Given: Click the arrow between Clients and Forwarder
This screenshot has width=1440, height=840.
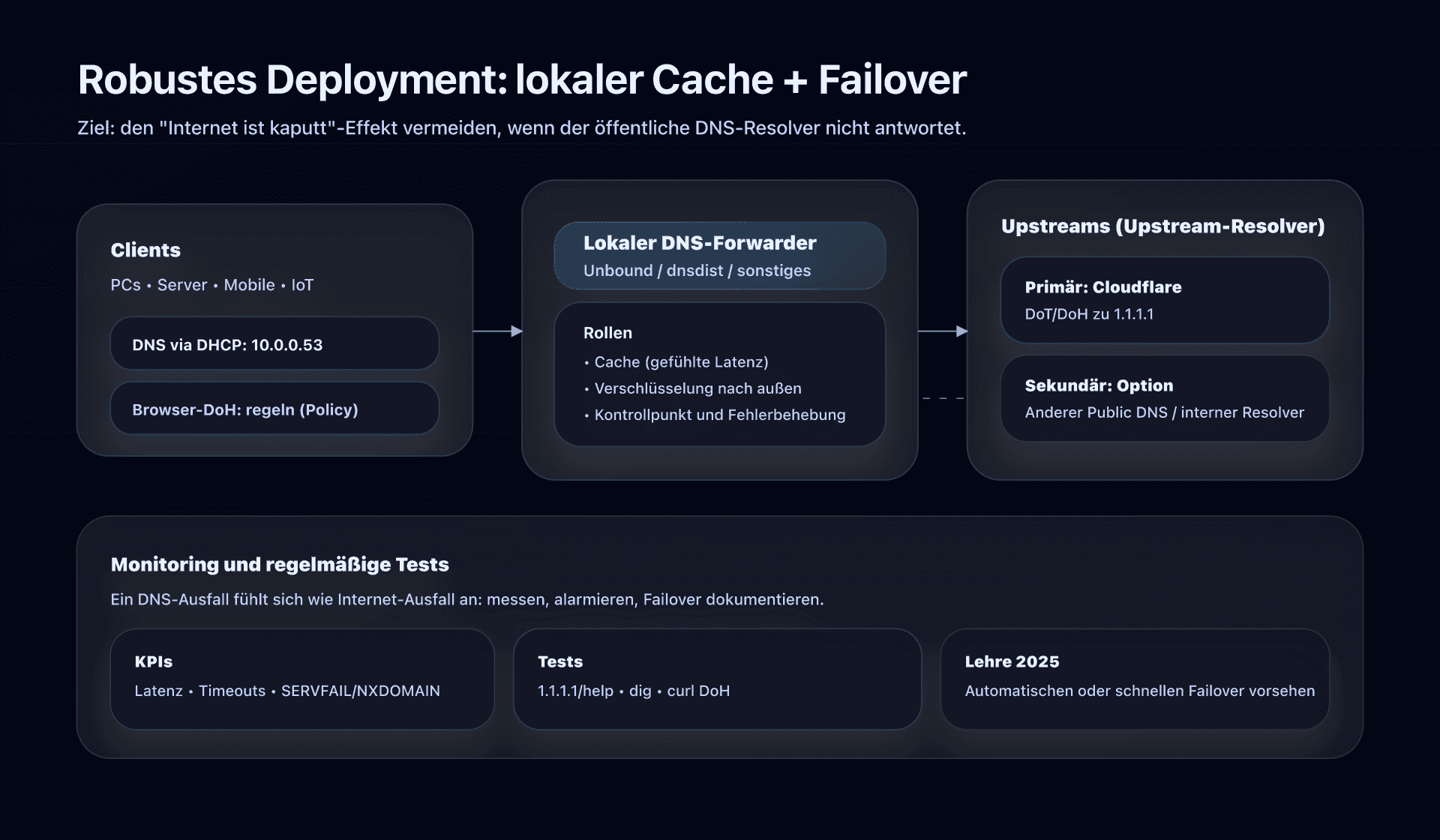Looking at the screenshot, I should 496,330.
